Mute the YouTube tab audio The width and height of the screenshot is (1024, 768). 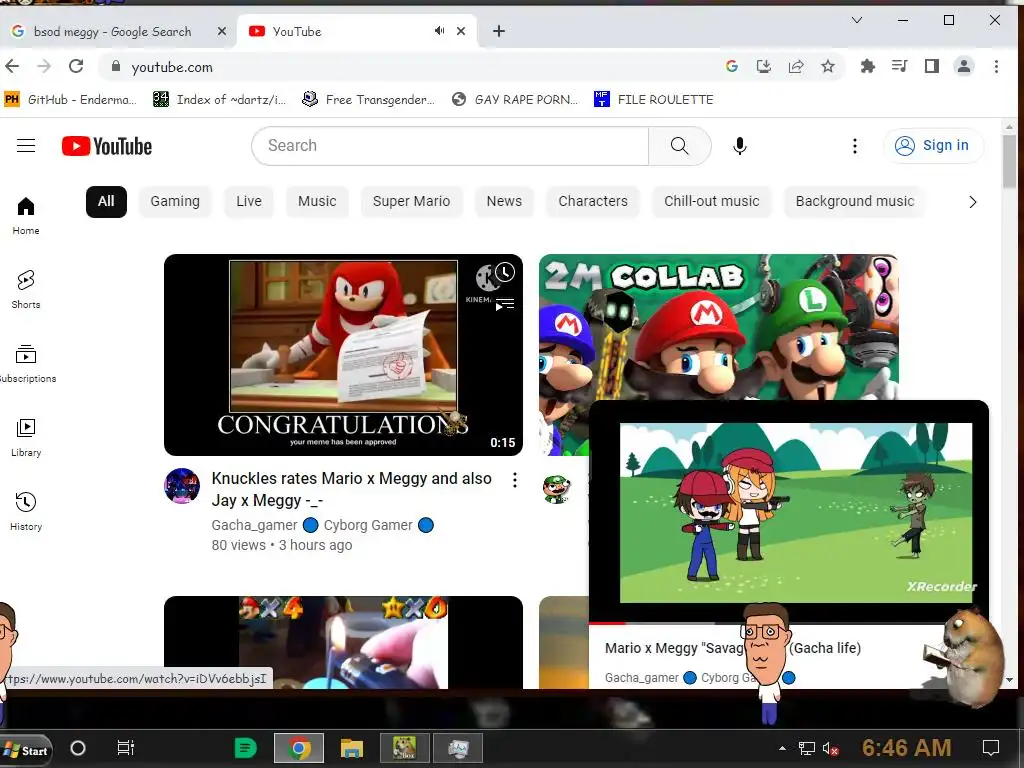click(x=440, y=31)
